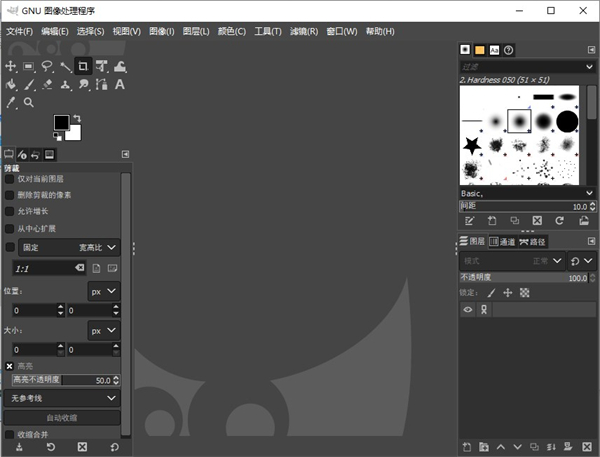Open the px unit dropdown for 位置
The image size is (600, 457).
[x=103, y=291]
